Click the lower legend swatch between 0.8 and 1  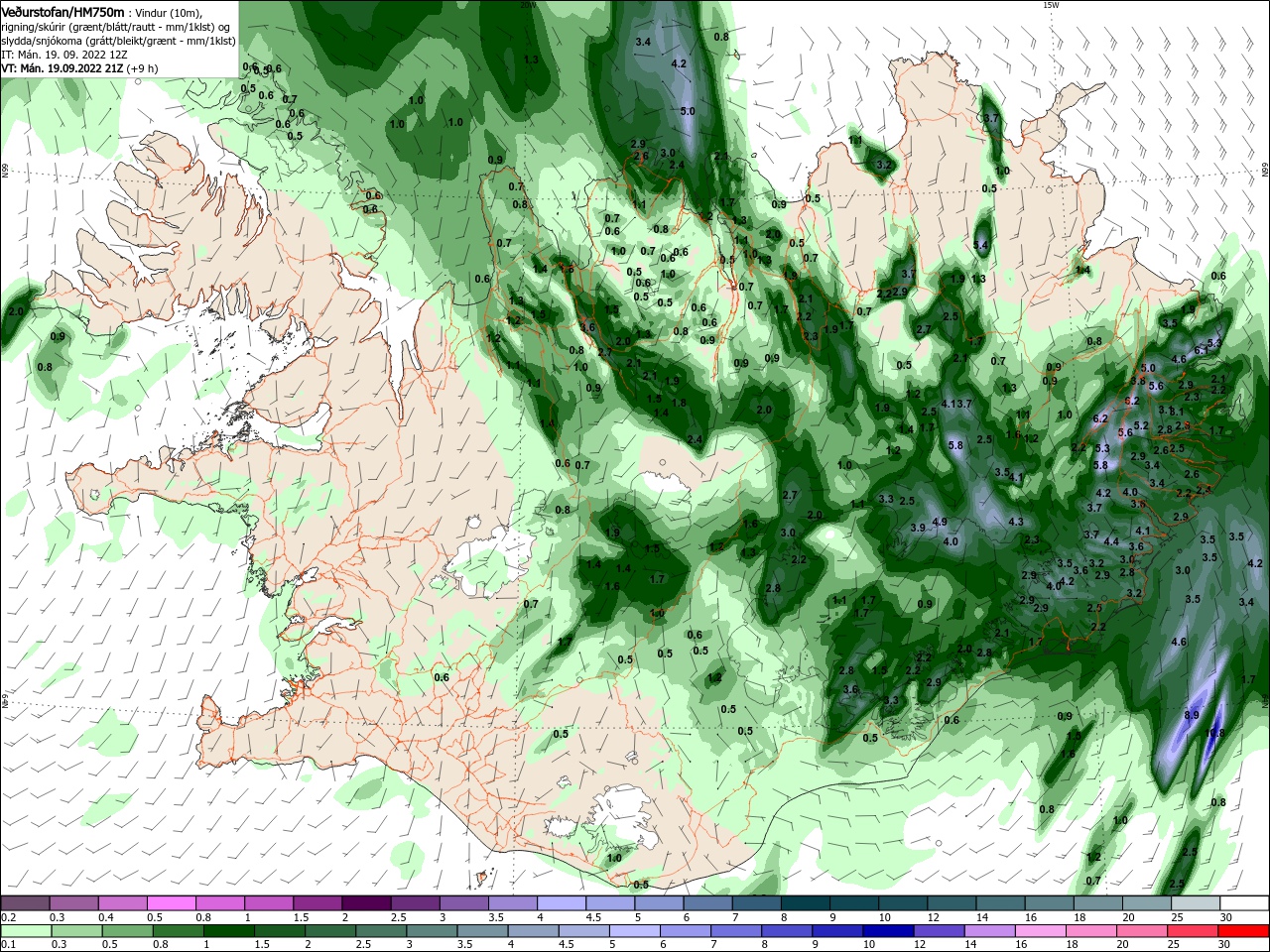(x=179, y=931)
